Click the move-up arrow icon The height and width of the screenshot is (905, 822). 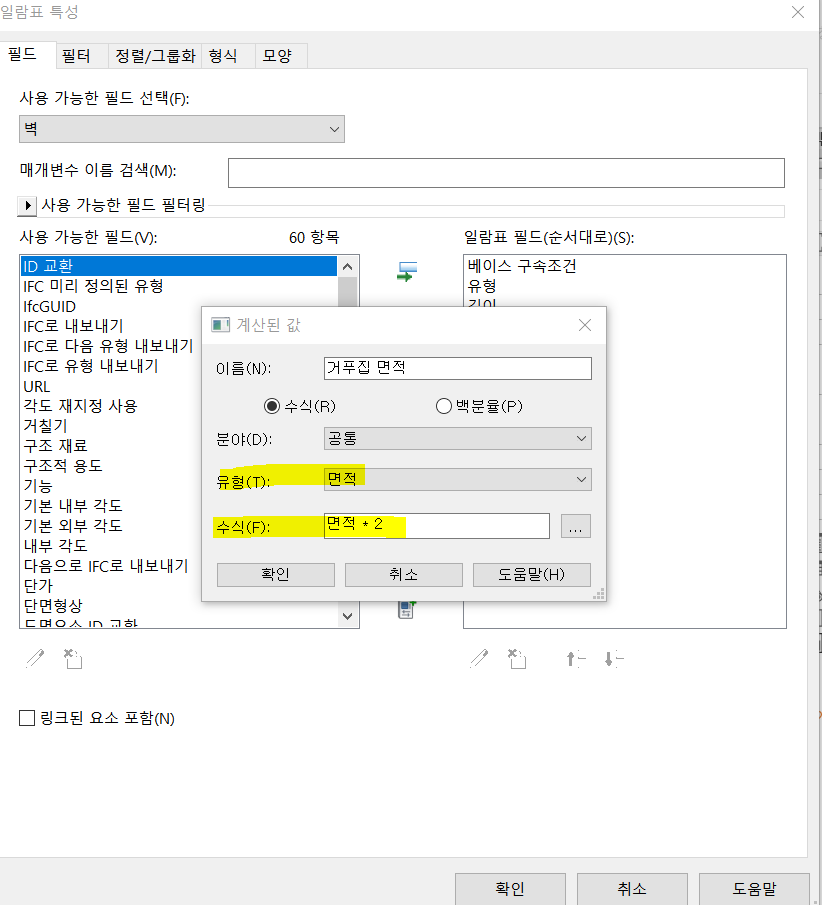coord(575,658)
